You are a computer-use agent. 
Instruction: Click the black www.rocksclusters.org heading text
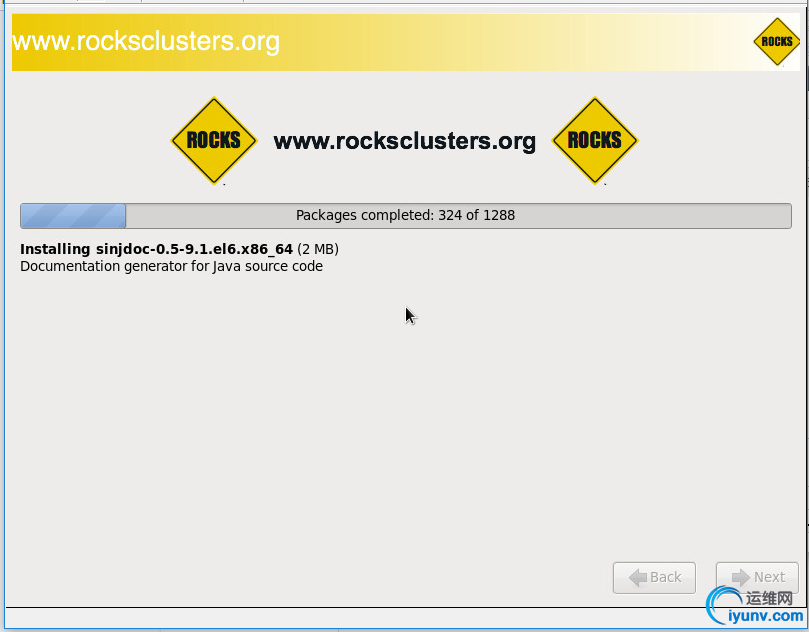click(404, 141)
